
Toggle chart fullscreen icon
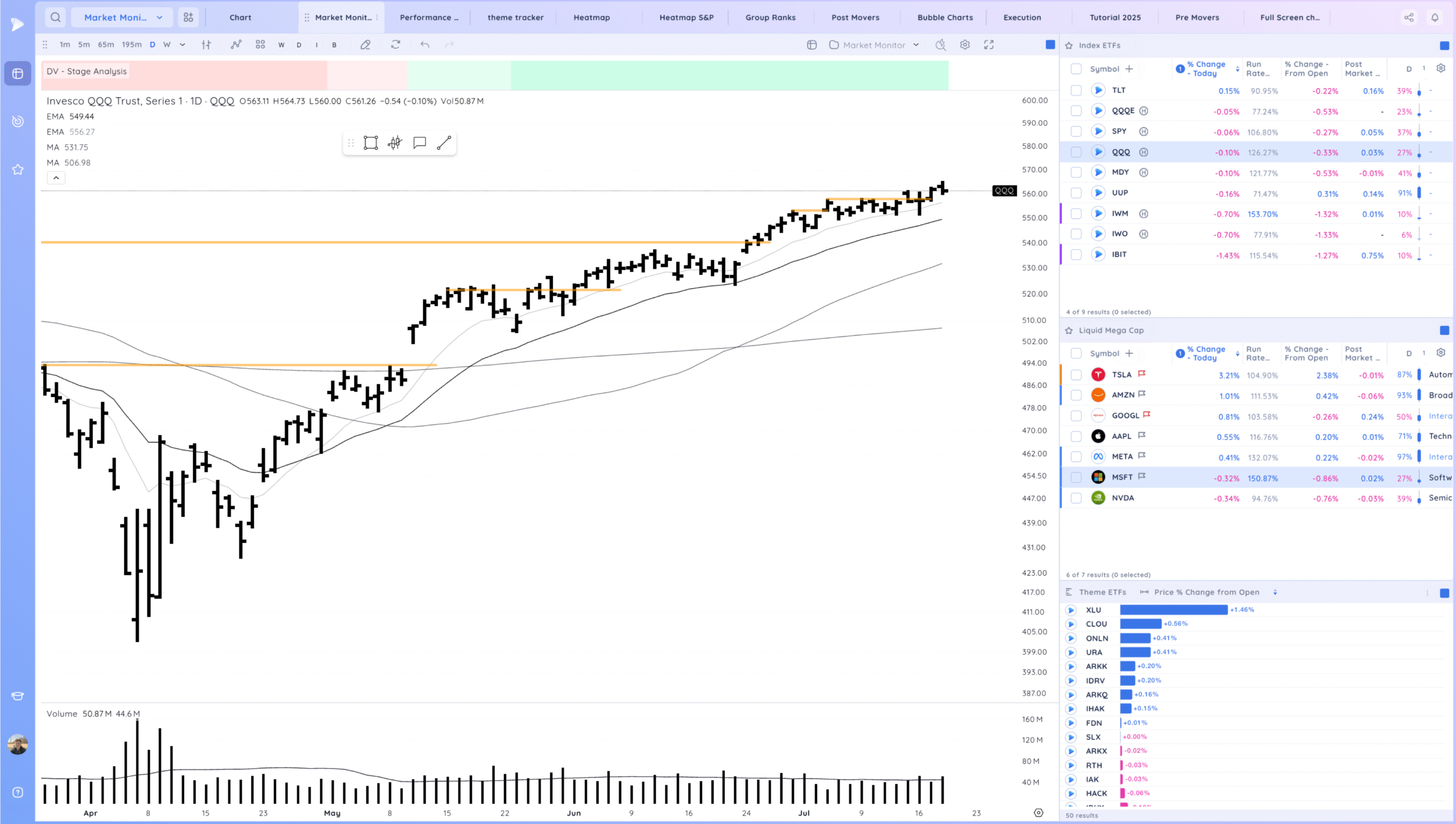coord(989,45)
